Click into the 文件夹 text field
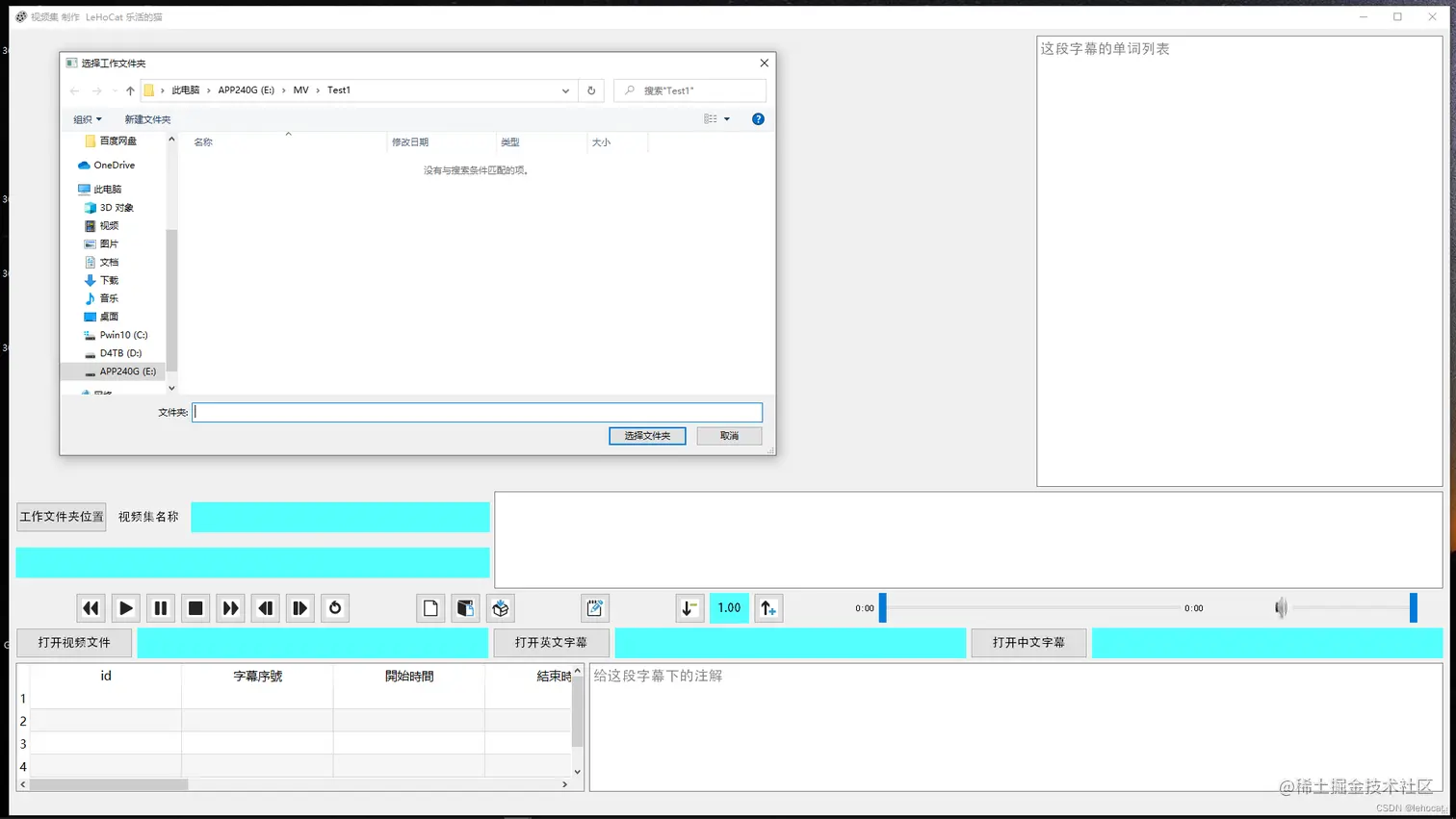1456x819 pixels. tap(477, 412)
